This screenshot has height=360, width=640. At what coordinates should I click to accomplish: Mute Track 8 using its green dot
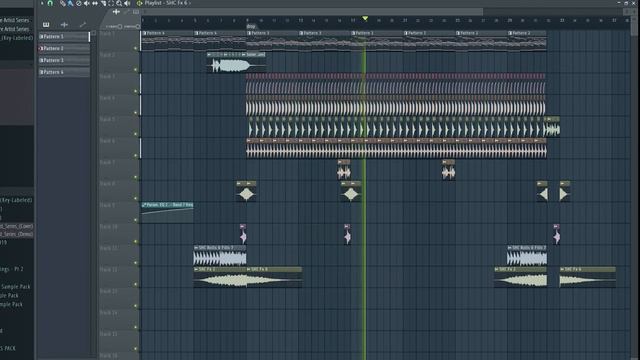pyautogui.click(x=136, y=198)
